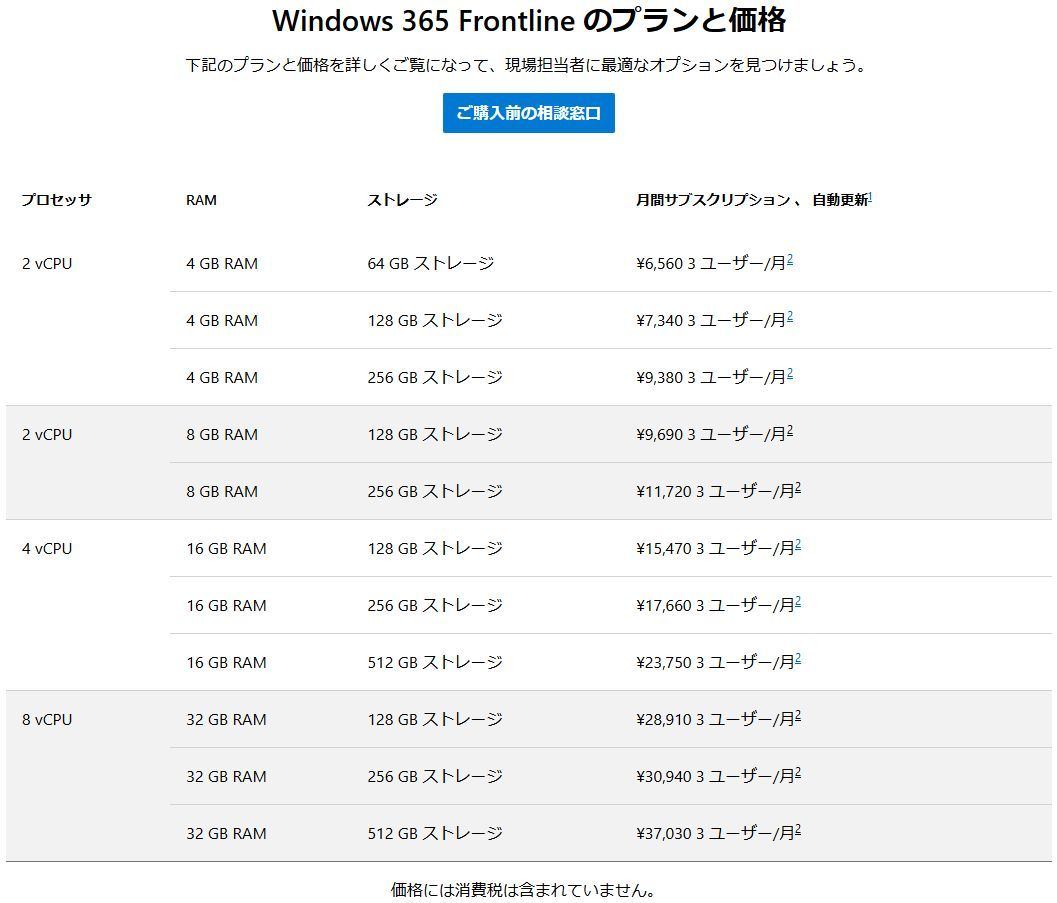Viewport: 1057px width, 903px height.
Task: Open footnote 2 next to ¥15,470 price
Action: point(797,544)
